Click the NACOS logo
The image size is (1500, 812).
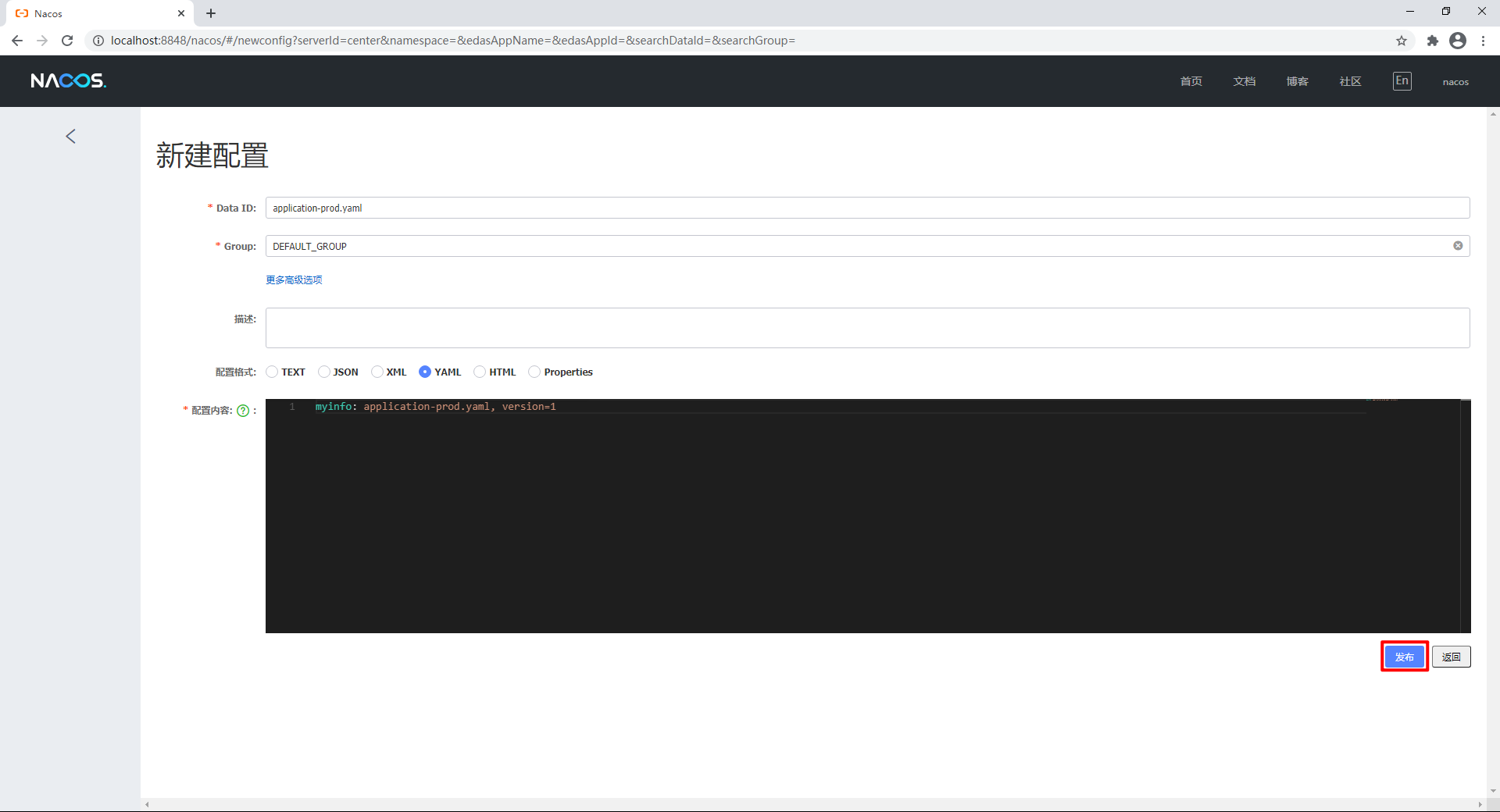[x=69, y=80]
